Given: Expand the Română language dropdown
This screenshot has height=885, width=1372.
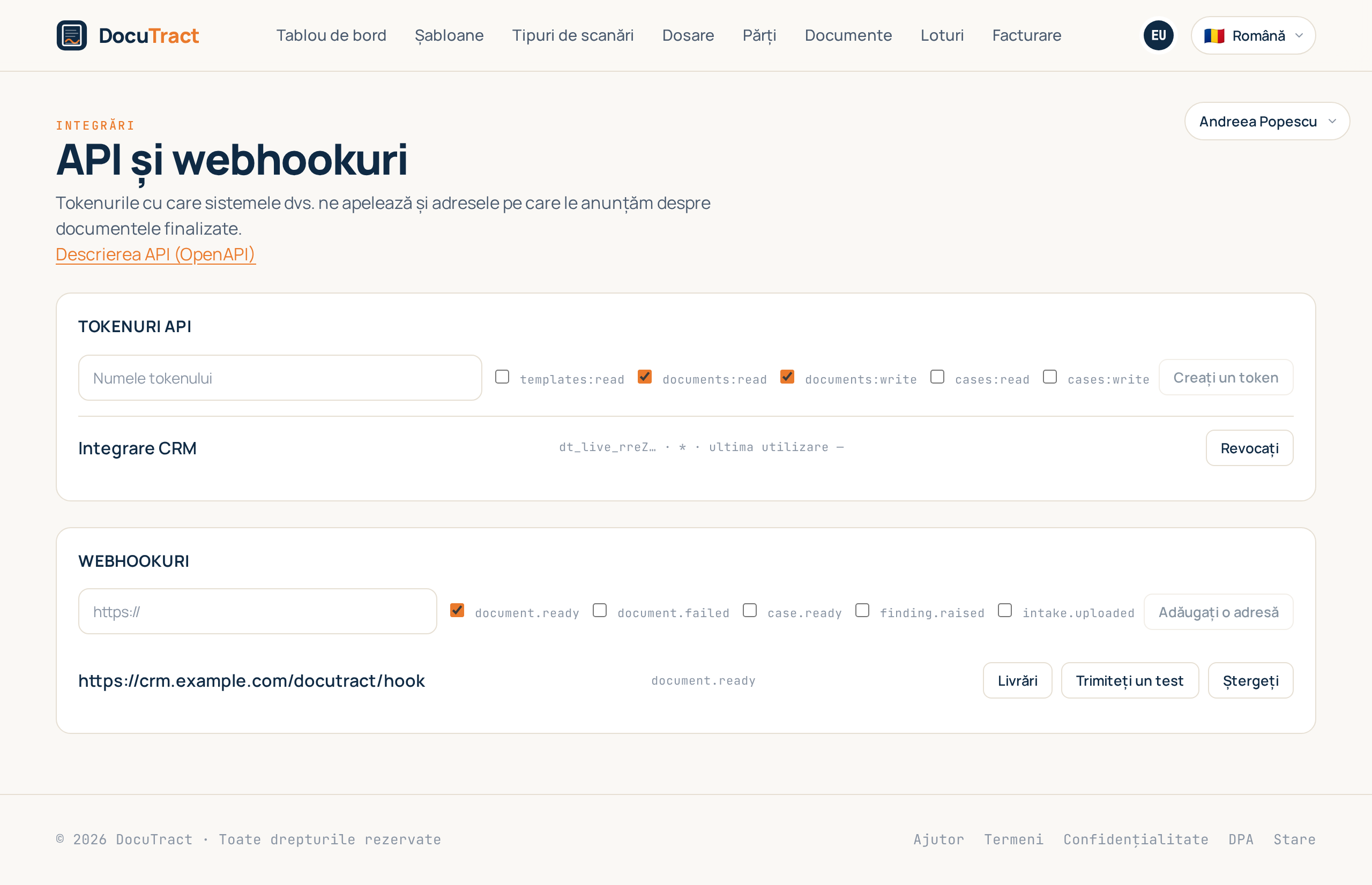Looking at the screenshot, I should pyautogui.click(x=1253, y=36).
